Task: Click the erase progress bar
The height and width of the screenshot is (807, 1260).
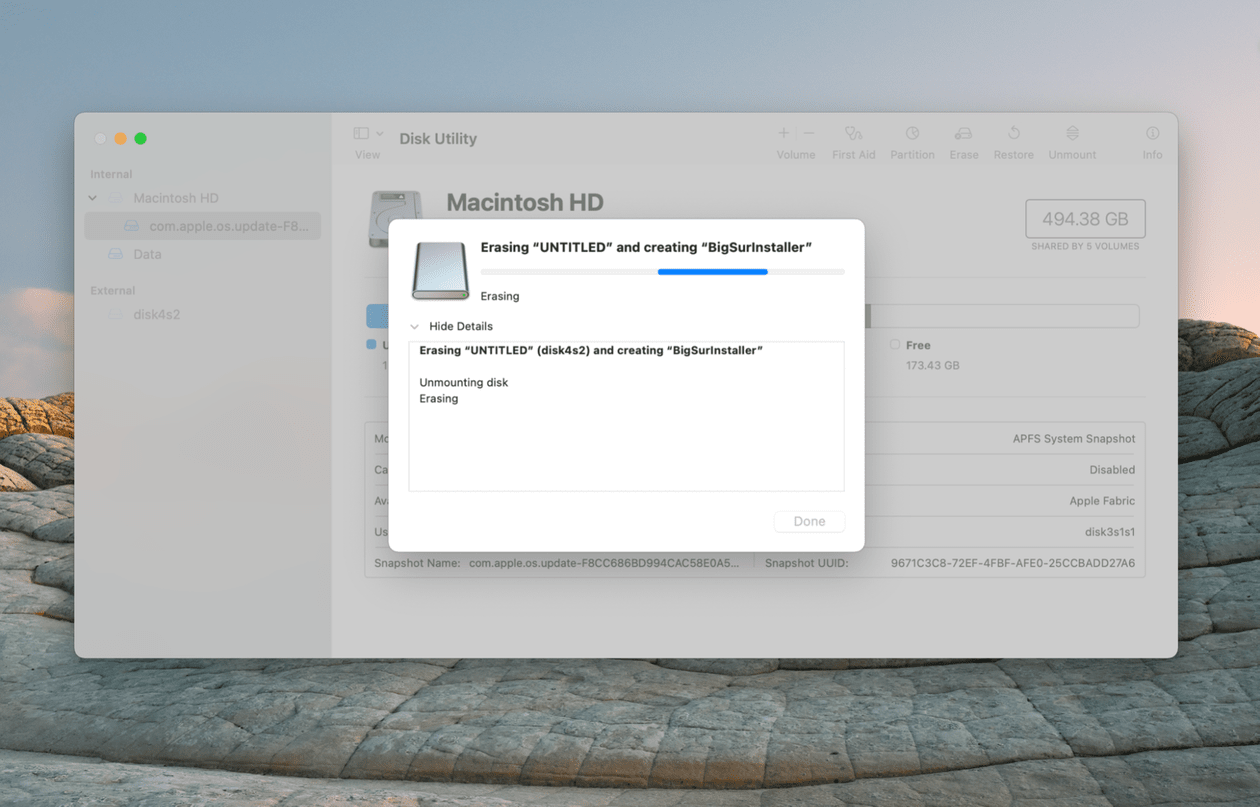Action: (x=662, y=271)
